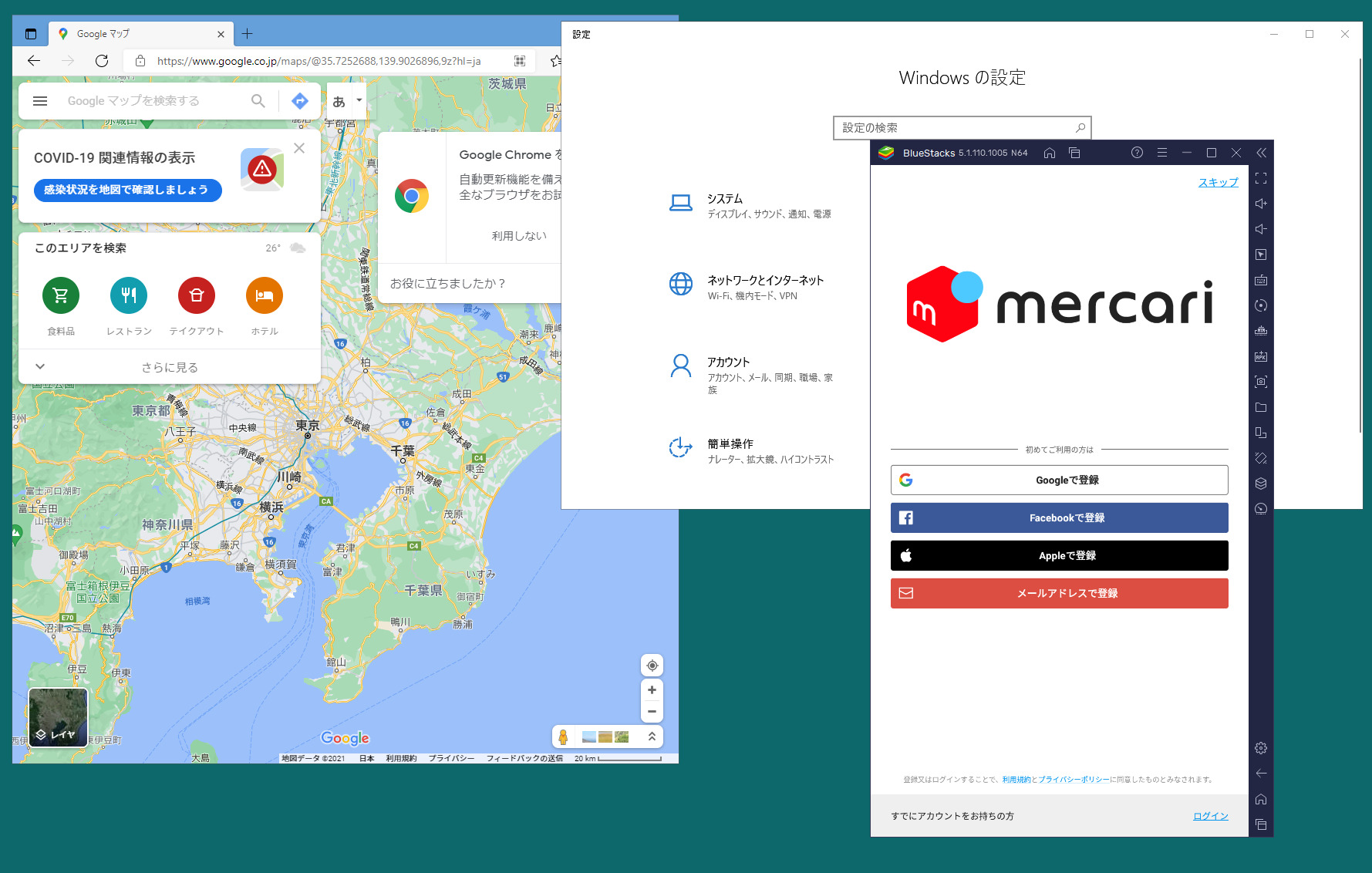Open BlueStacks multi-instance manager
This screenshot has width=1372, height=873.
coord(1261,484)
